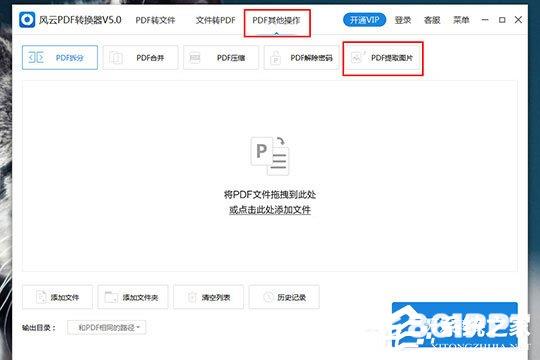The image size is (540, 360).
Task: Click the PDF提取图片 image icon
Action: point(357,58)
